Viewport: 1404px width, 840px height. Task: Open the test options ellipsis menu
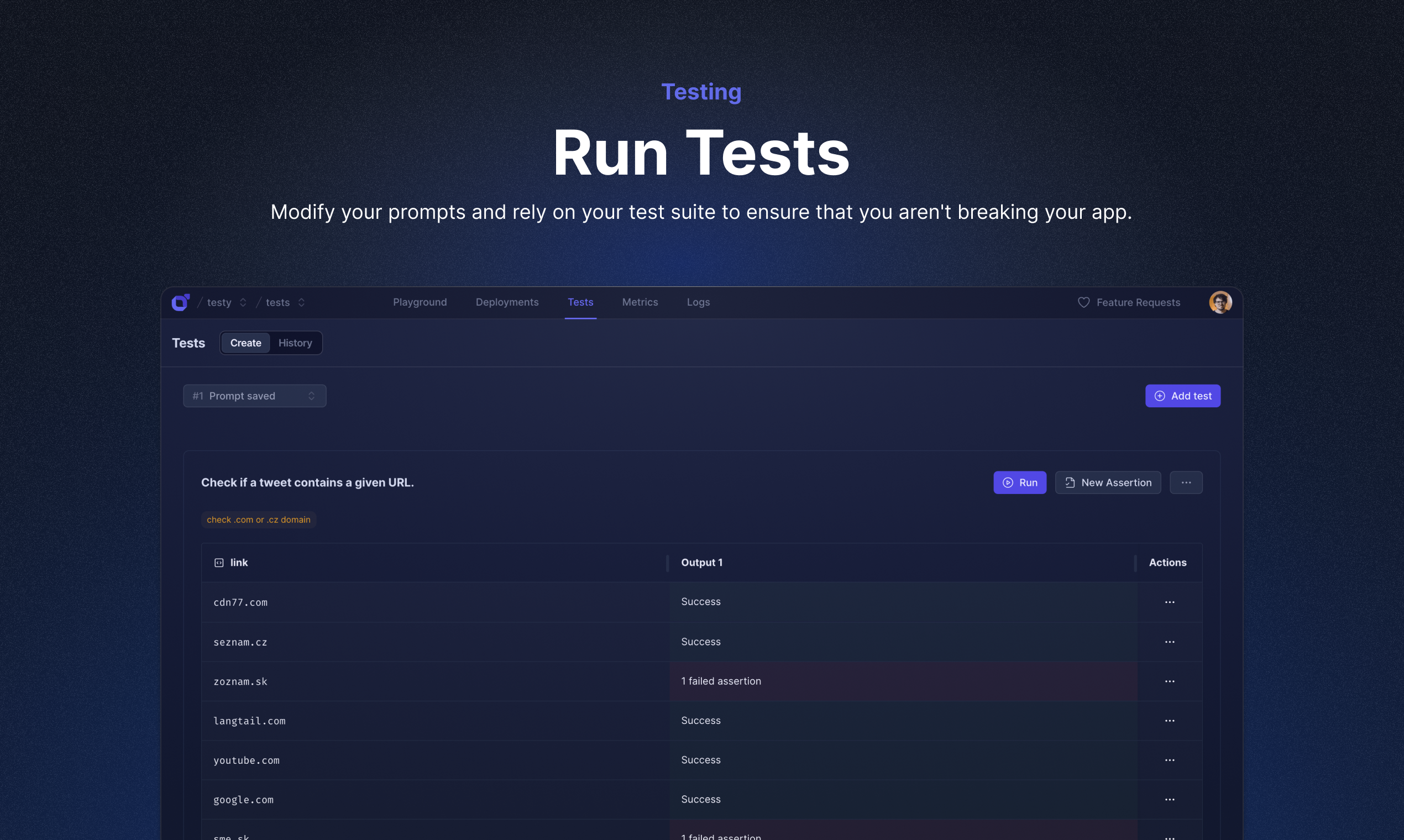[1186, 482]
